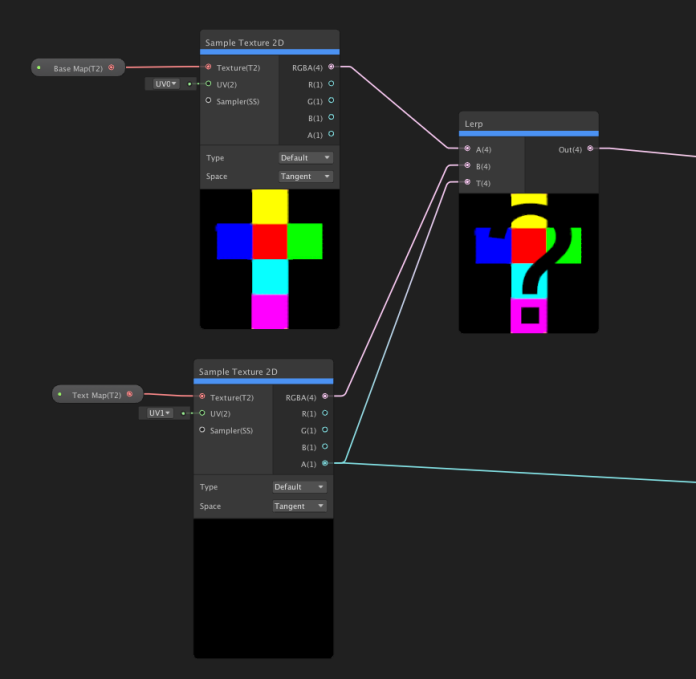Select B(4) input port on Lerp node
Viewport: 696px width, 679px height.
coord(467,165)
